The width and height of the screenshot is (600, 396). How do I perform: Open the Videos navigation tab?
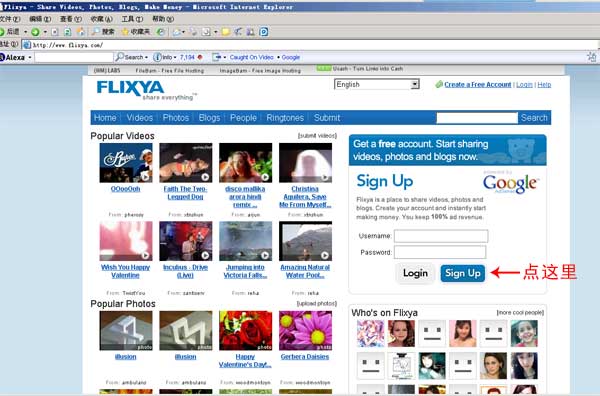click(140, 117)
